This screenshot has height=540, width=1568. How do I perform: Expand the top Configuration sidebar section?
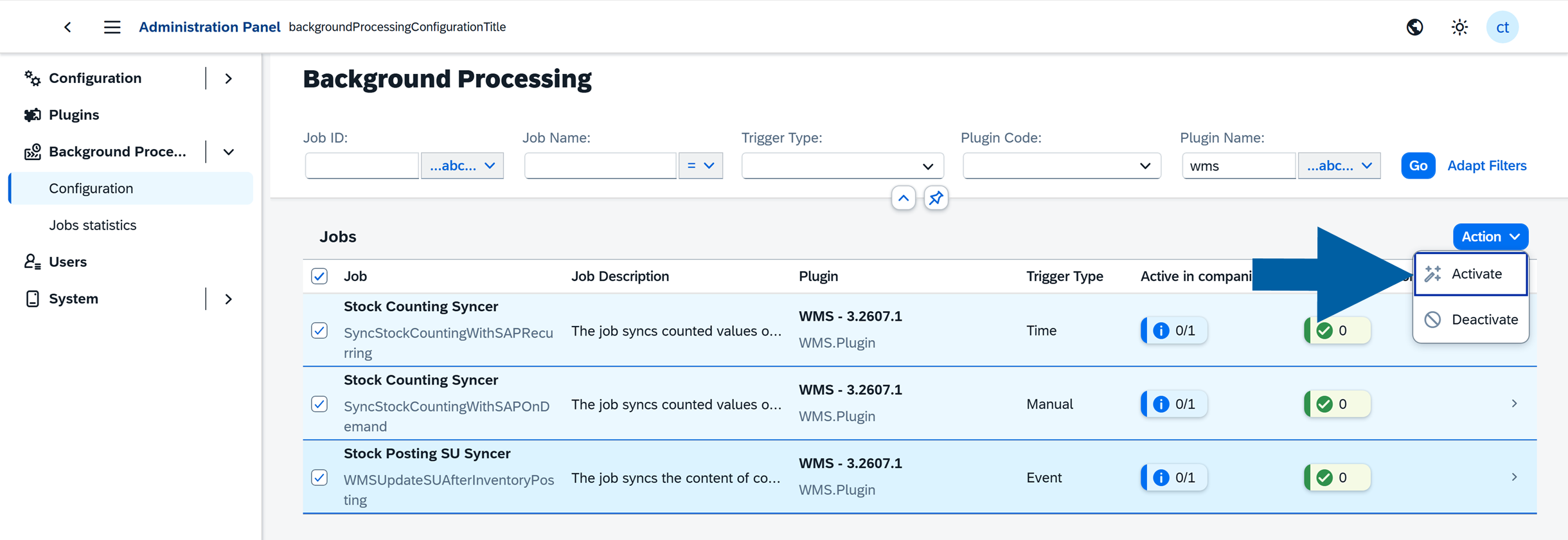229,78
